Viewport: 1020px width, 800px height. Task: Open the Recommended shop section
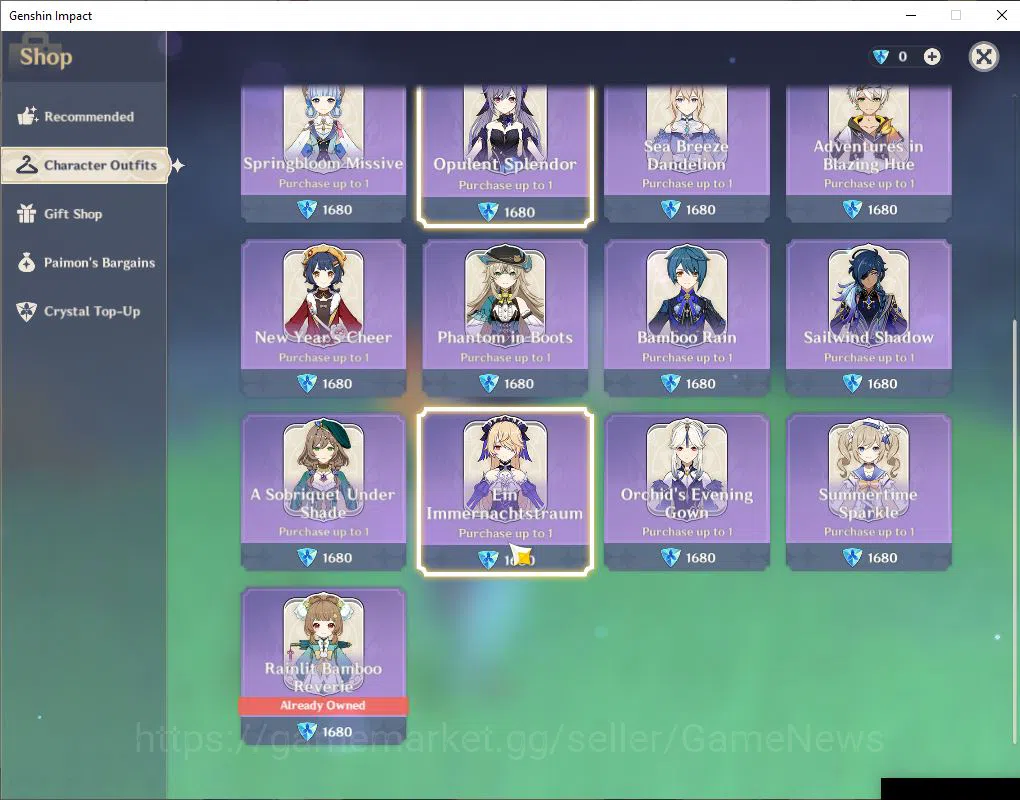[83, 116]
